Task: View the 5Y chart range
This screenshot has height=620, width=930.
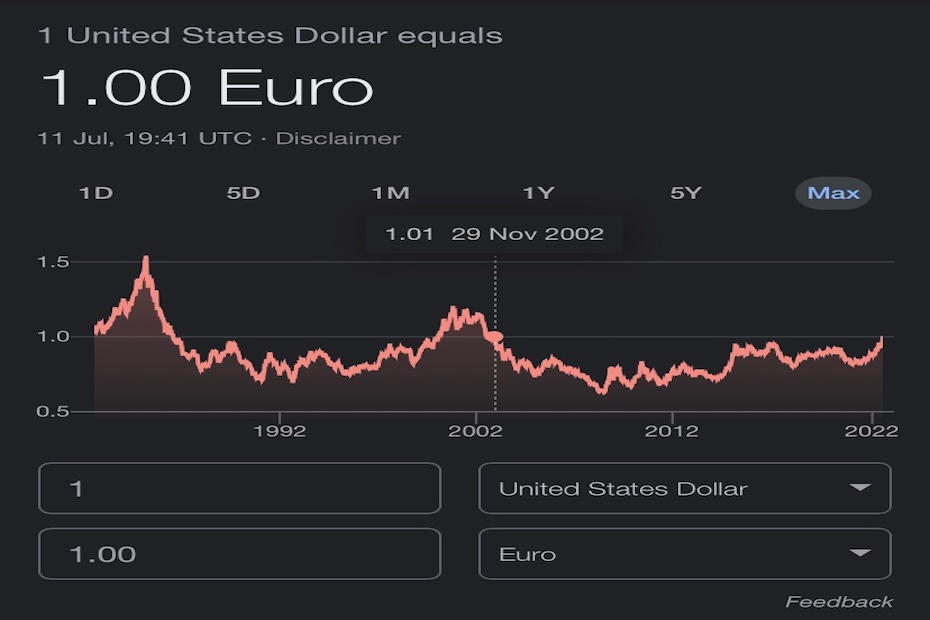Action: [x=686, y=192]
